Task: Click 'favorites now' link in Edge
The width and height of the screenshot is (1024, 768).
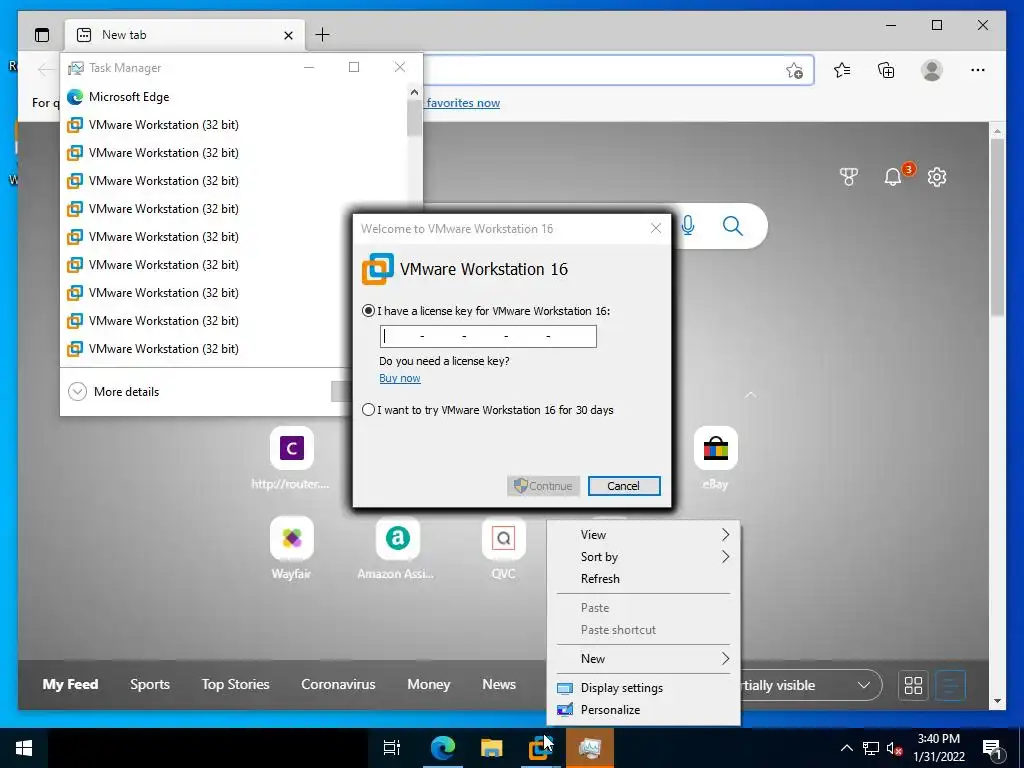Action: tap(463, 103)
